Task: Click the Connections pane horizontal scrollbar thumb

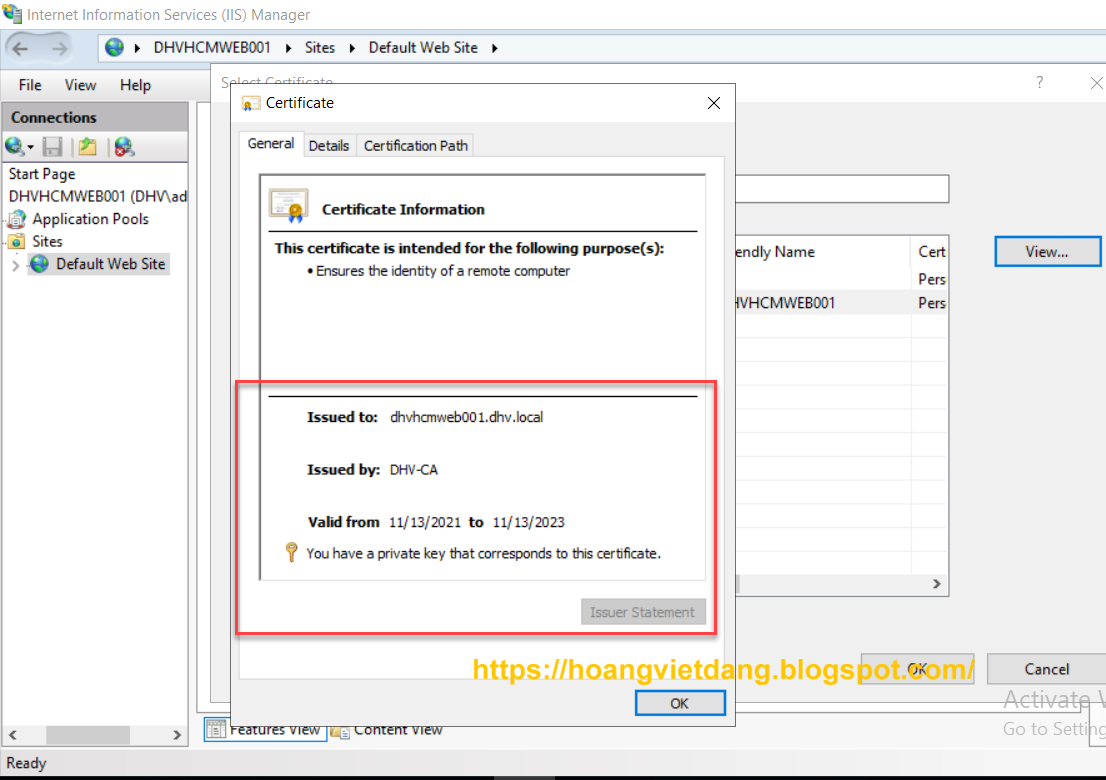Action: point(87,735)
